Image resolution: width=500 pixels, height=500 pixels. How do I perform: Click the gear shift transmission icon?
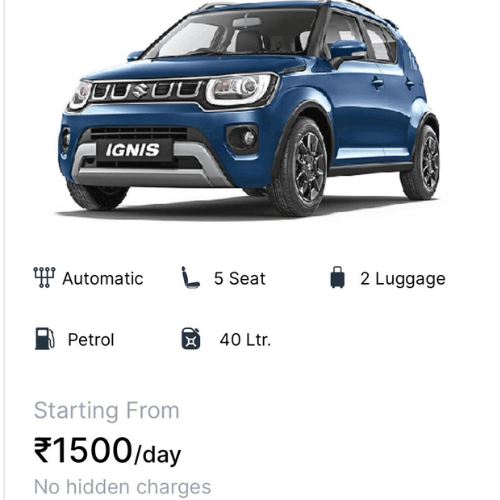click(x=44, y=277)
